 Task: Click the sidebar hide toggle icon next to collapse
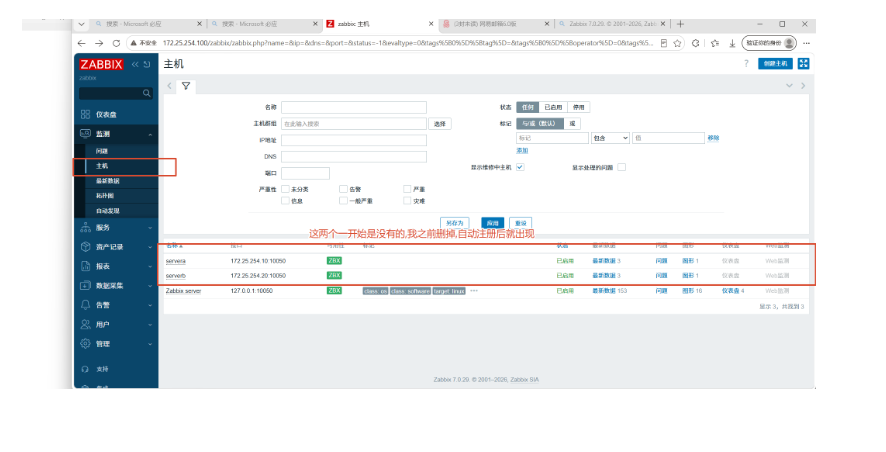click(x=147, y=64)
